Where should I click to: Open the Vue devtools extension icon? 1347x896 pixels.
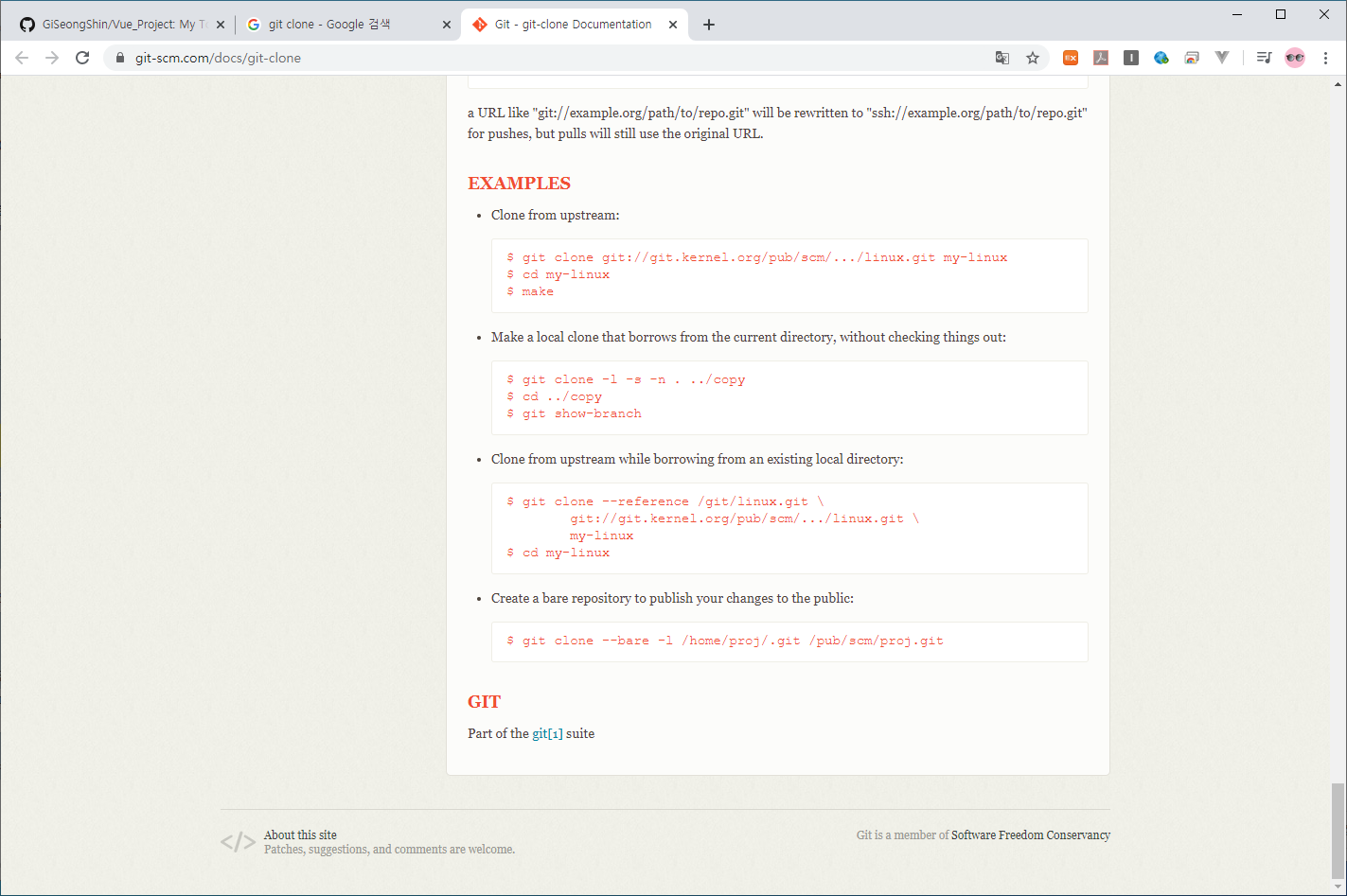click(1222, 58)
